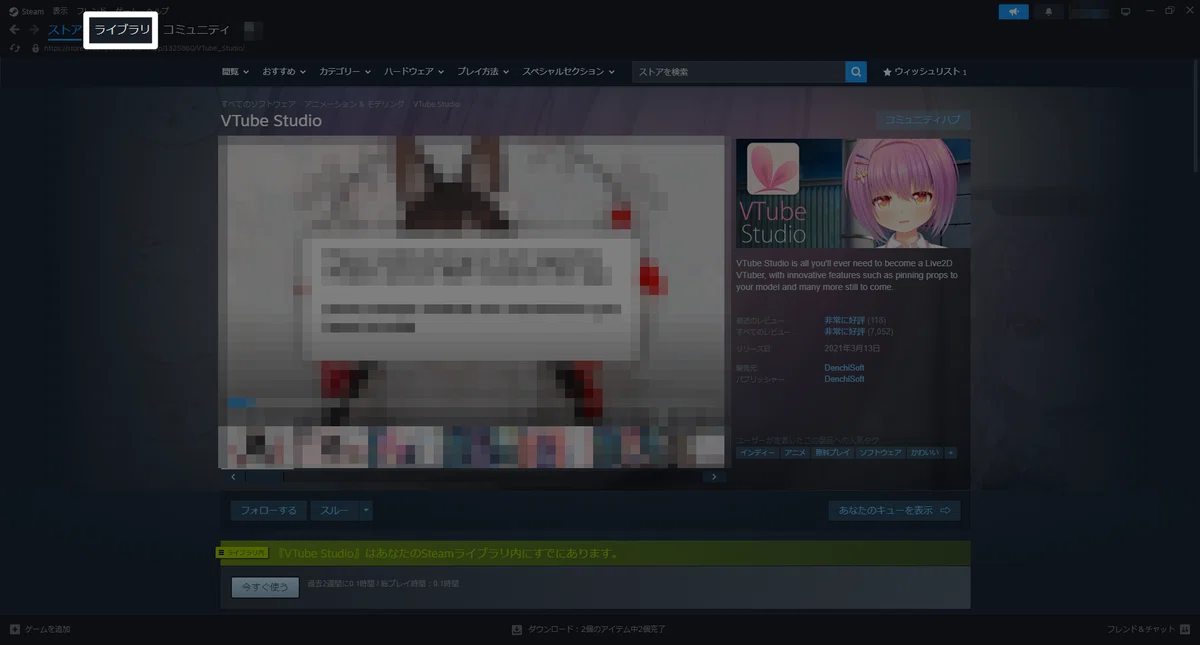Click the VTube Studio breadcrumb link
This screenshot has width=1200, height=645.
436,104
